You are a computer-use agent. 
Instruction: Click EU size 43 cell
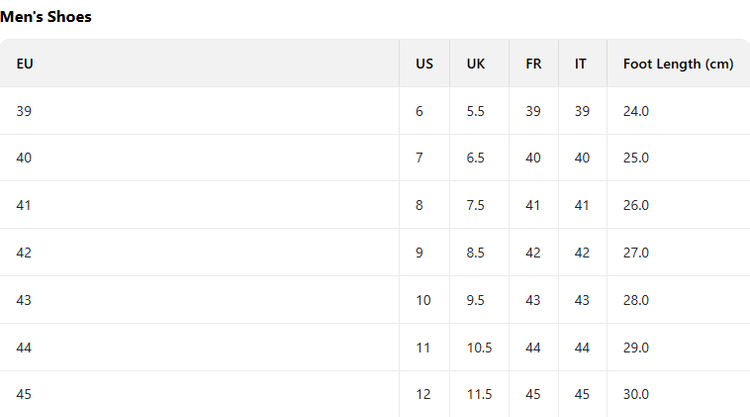(x=24, y=300)
